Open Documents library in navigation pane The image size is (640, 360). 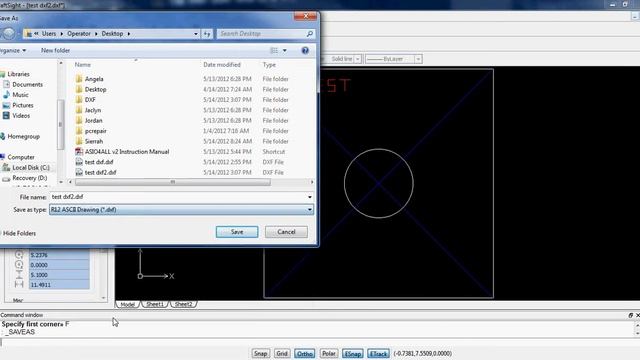pos(27,84)
